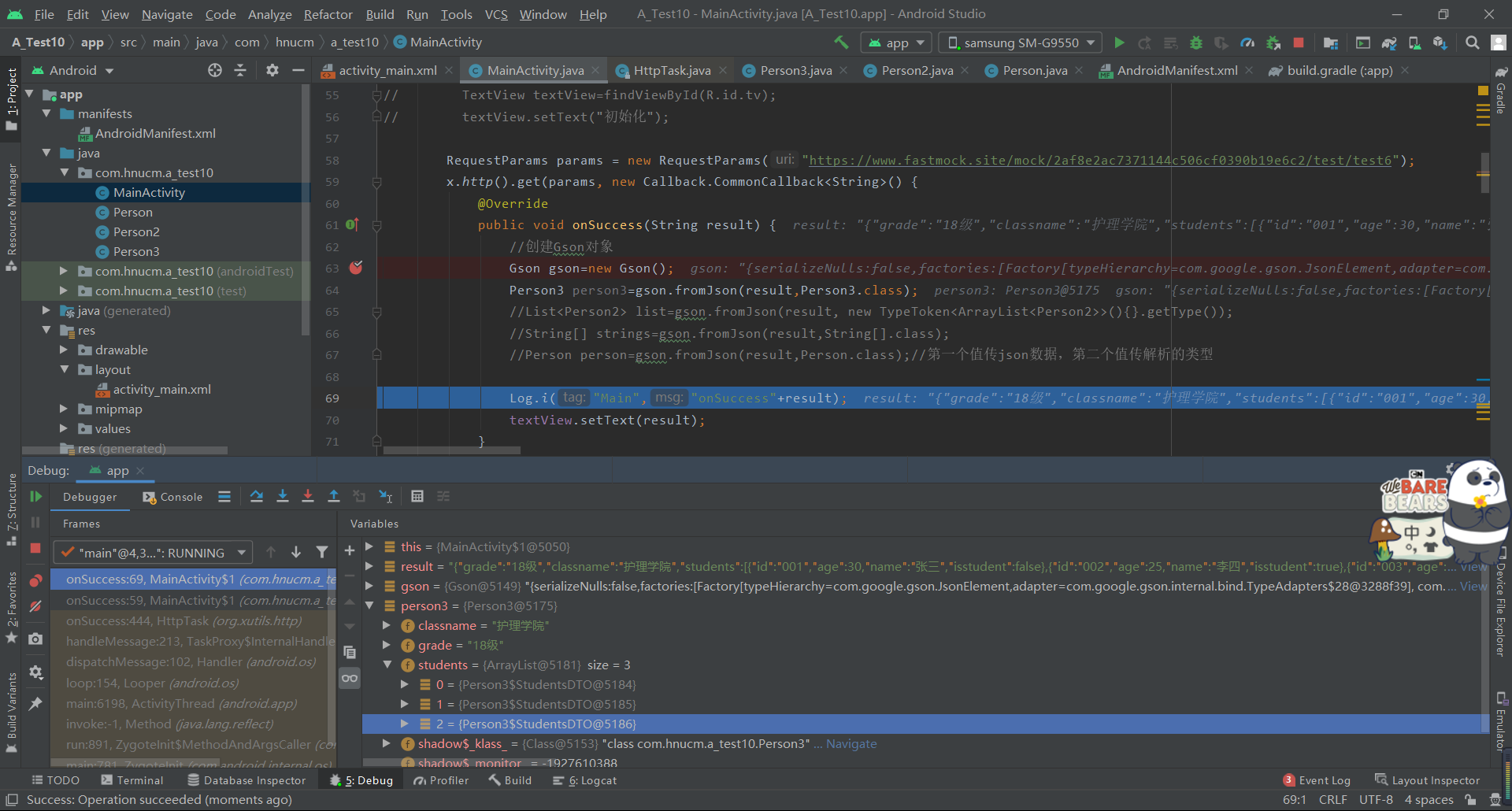Viewport: 1512px width, 811px height.
Task: Toggle the breakpoint on line 63
Action: point(356,268)
